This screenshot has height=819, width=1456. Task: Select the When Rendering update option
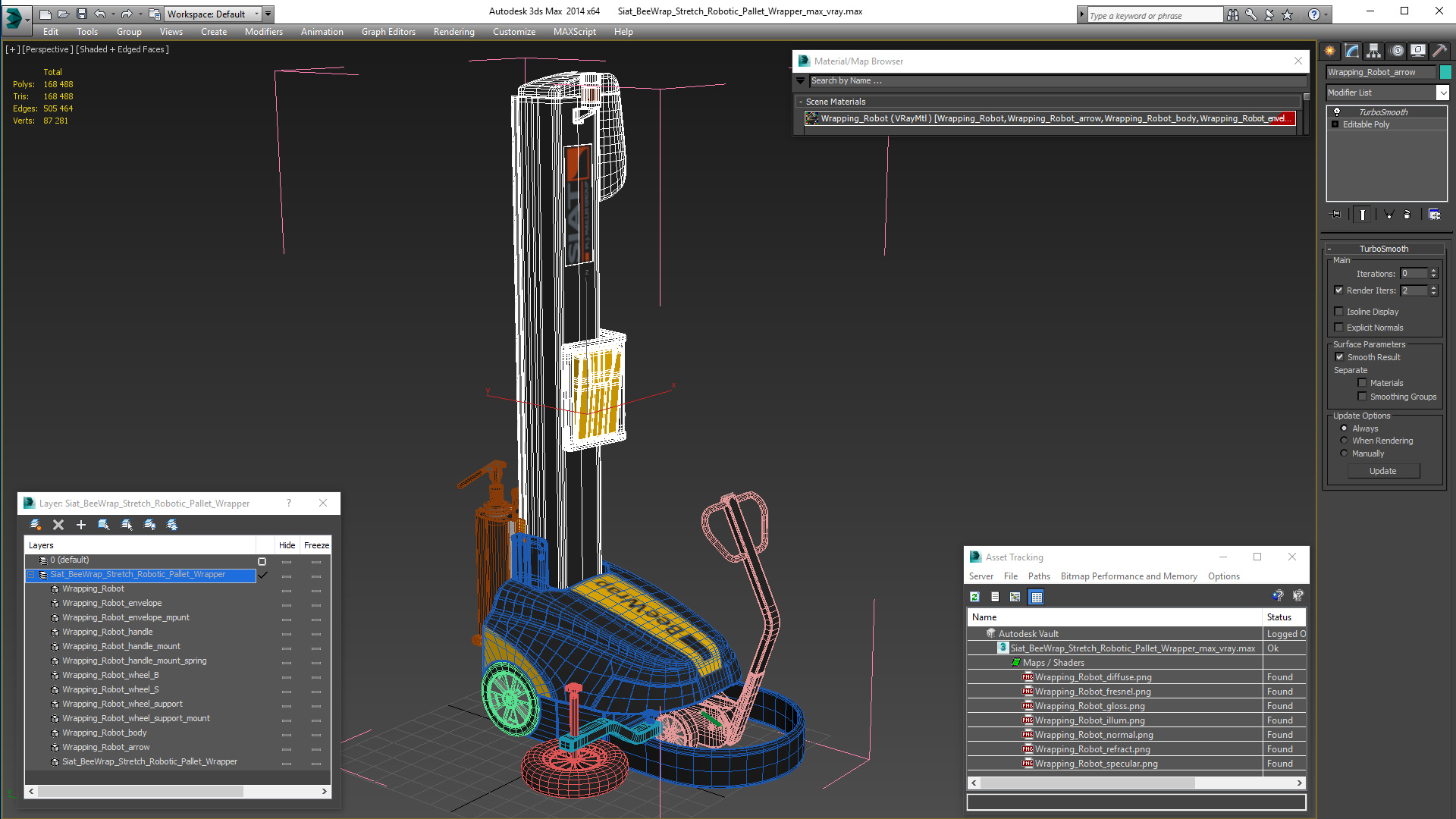1345,441
